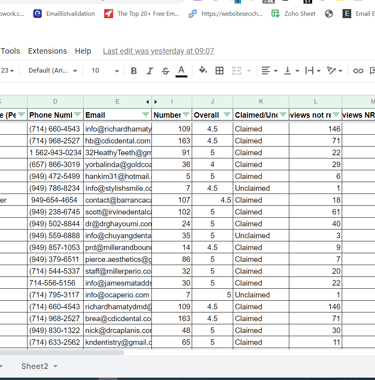
Task: Click the text wrapping icon
Action: 309,71
